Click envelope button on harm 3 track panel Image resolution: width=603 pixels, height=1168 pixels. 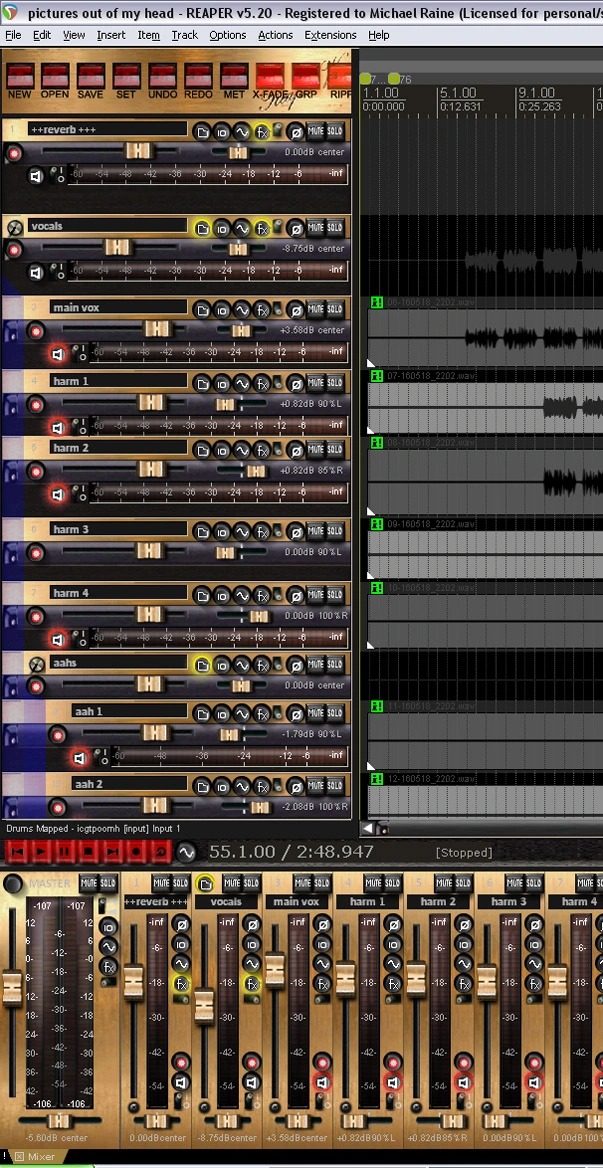pos(242,532)
